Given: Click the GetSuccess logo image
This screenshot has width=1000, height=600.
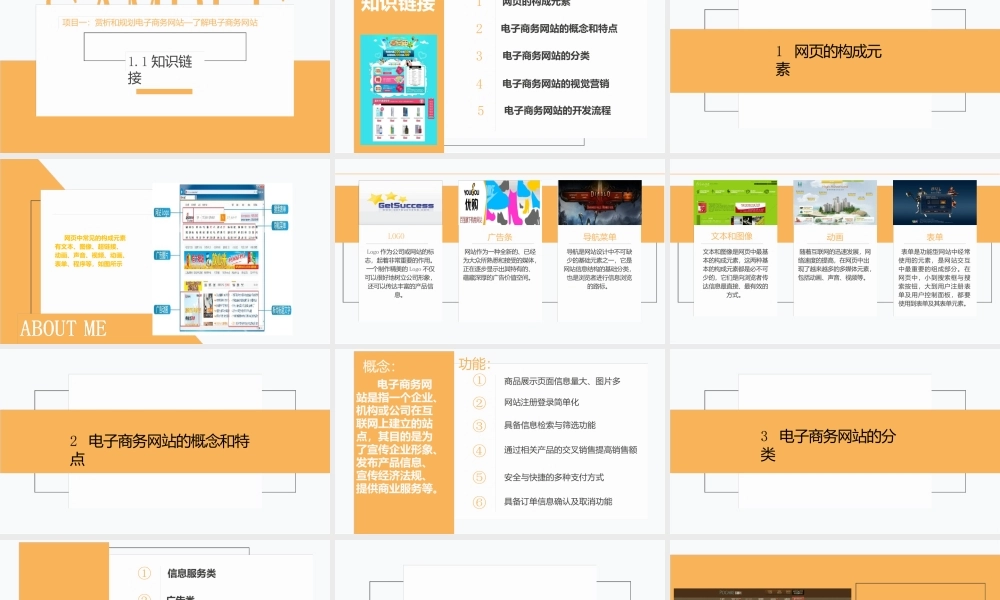Looking at the screenshot, I should [401, 203].
